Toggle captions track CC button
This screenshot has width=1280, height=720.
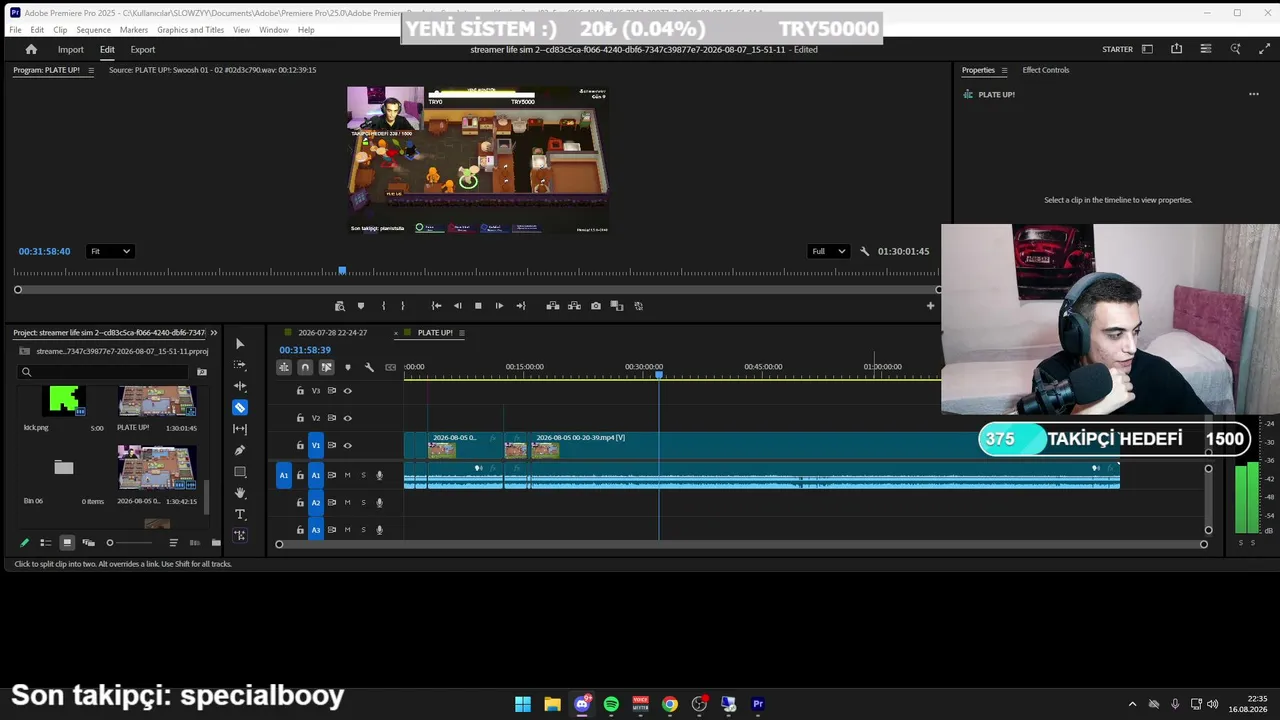[391, 367]
